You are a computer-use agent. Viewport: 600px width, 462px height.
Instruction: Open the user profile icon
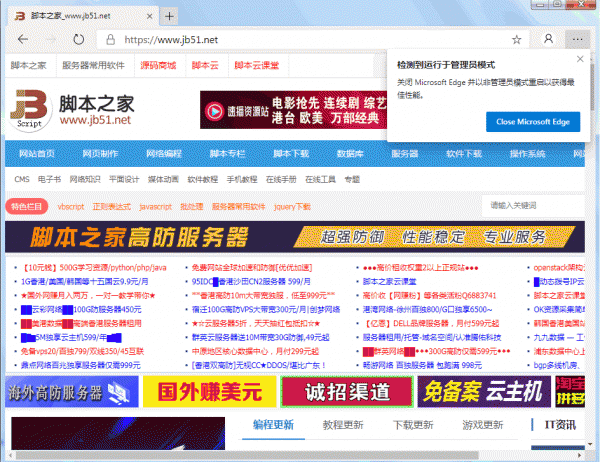click(548, 39)
